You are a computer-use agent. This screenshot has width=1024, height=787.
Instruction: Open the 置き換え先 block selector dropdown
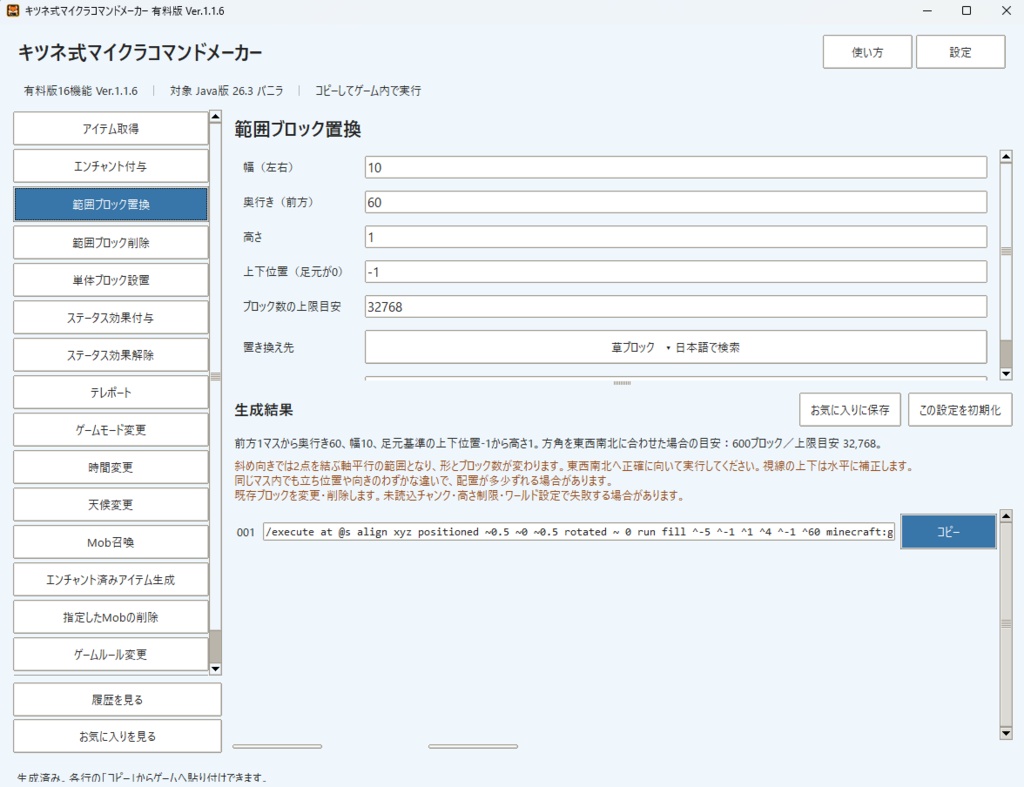[x=676, y=347]
